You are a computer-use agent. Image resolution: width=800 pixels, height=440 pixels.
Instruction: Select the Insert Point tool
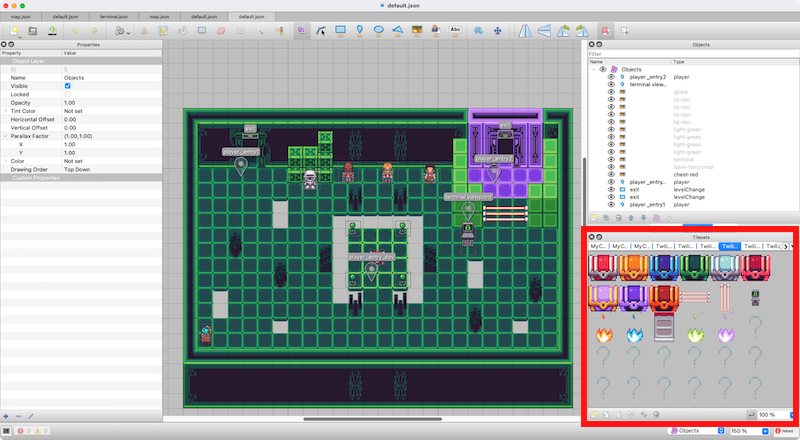(359, 31)
